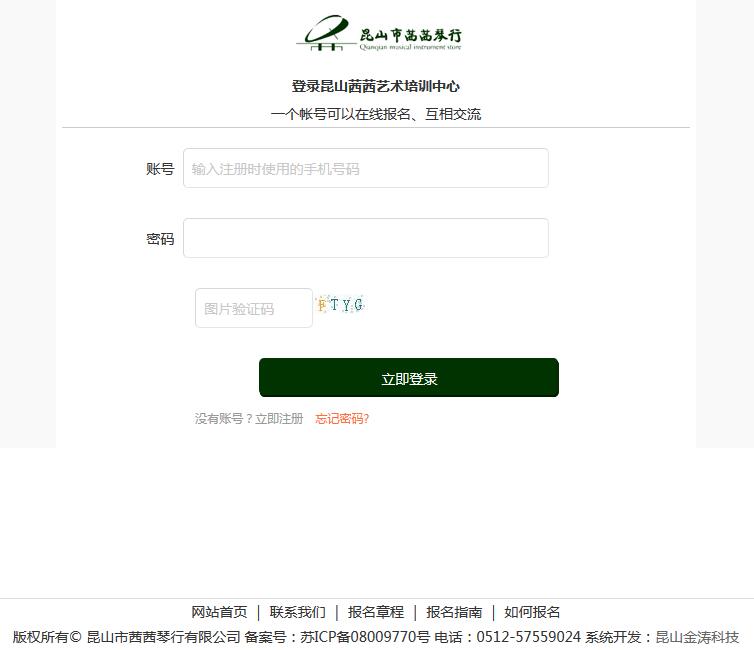Go to 网站首页 in footer
Viewport: 754px width, 650px height.
(219, 612)
